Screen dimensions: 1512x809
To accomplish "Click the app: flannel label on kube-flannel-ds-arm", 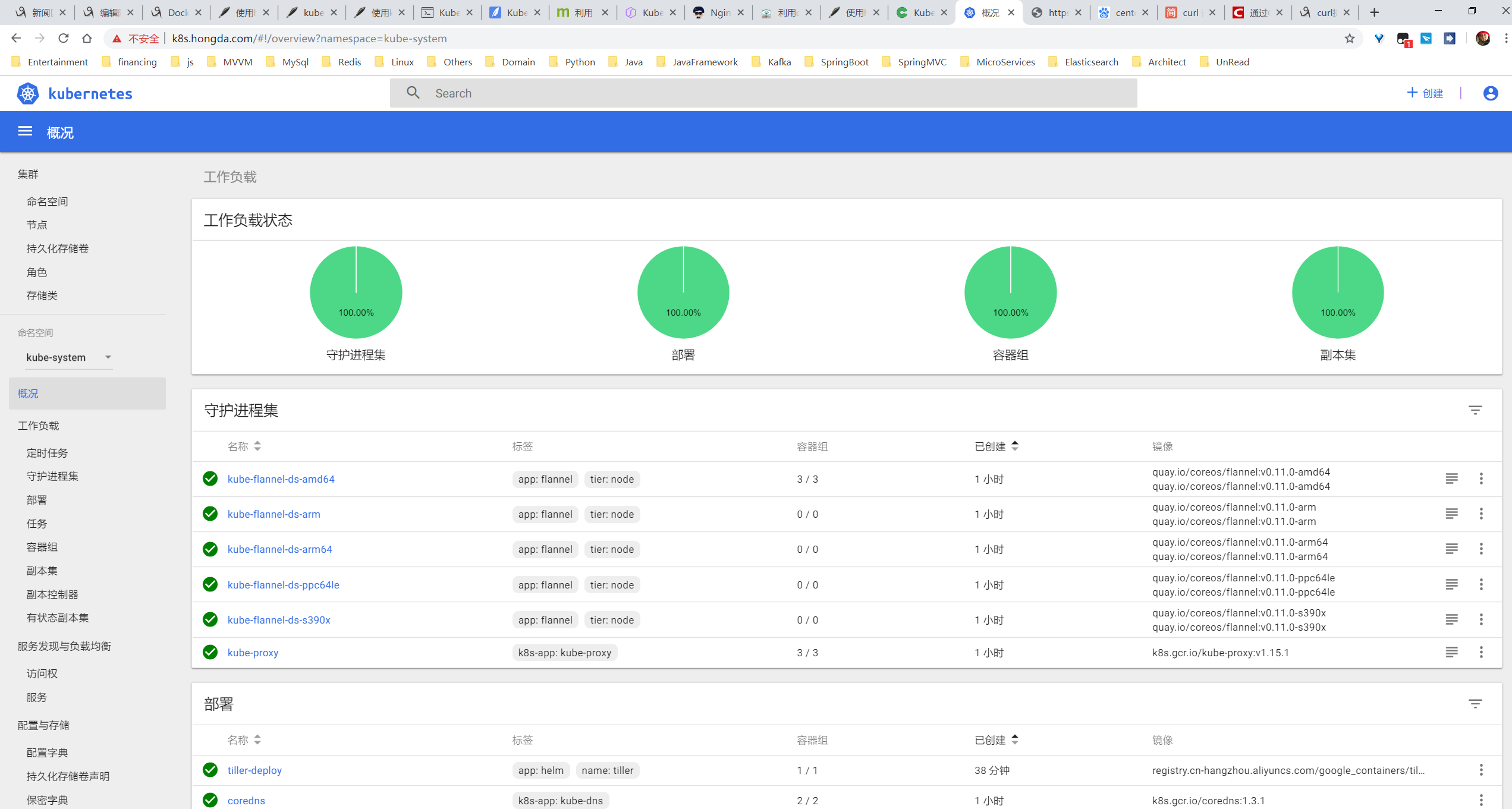I will pos(545,514).
